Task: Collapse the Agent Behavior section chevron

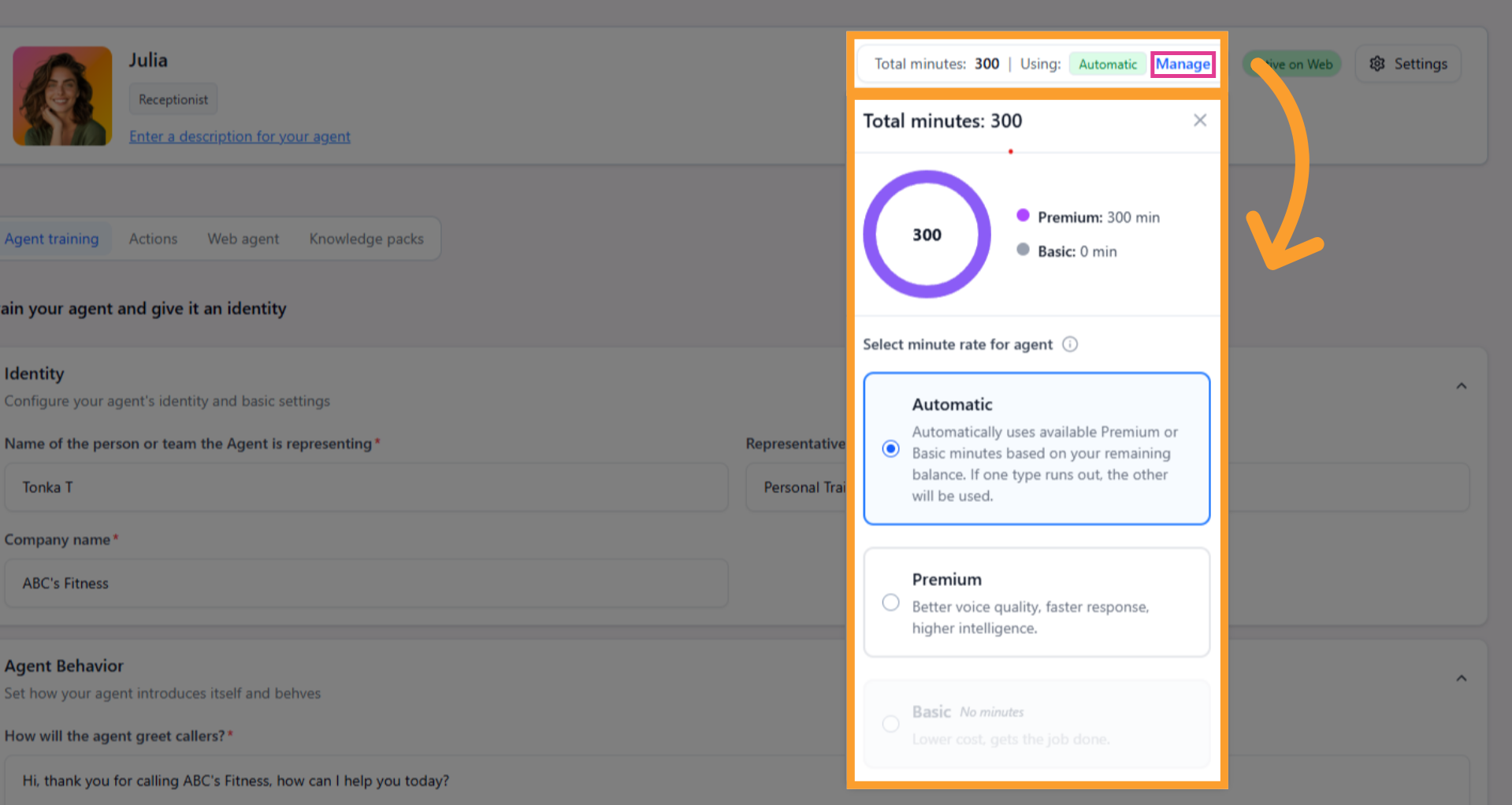Action: tap(1462, 678)
